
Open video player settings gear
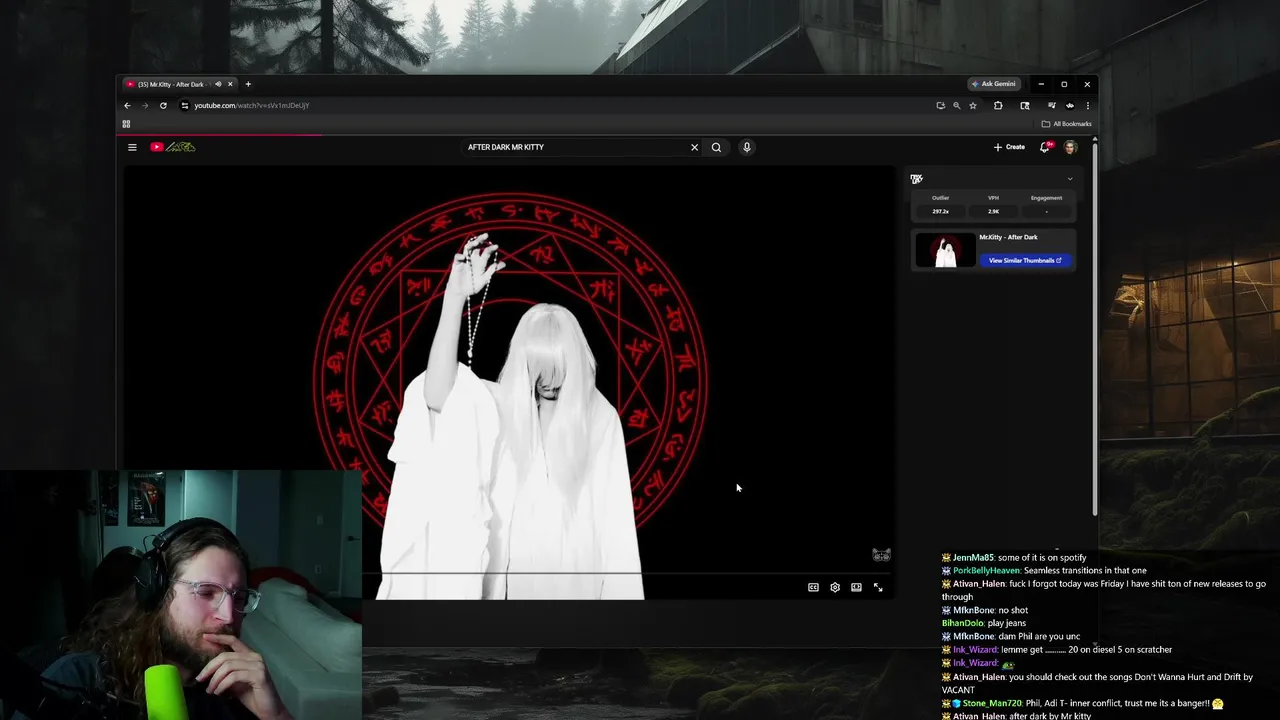pos(835,587)
